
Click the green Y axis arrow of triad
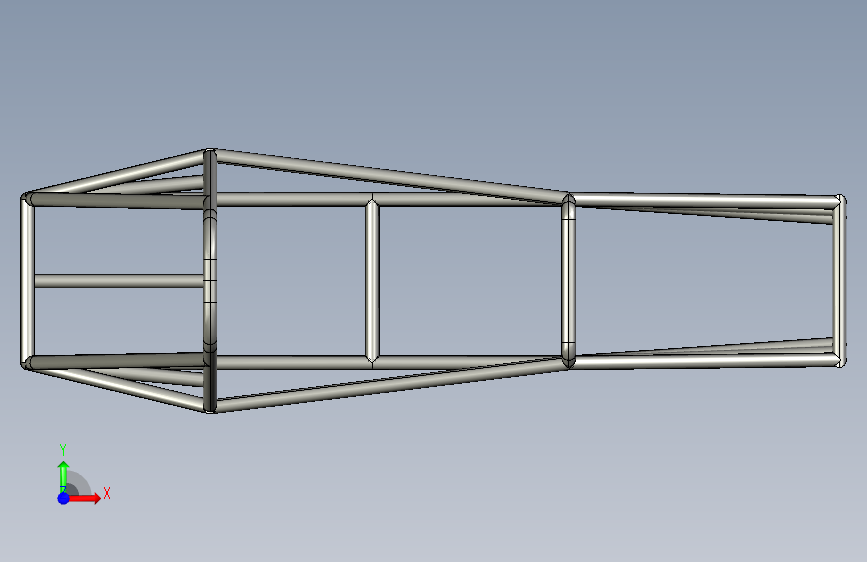click(64, 475)
